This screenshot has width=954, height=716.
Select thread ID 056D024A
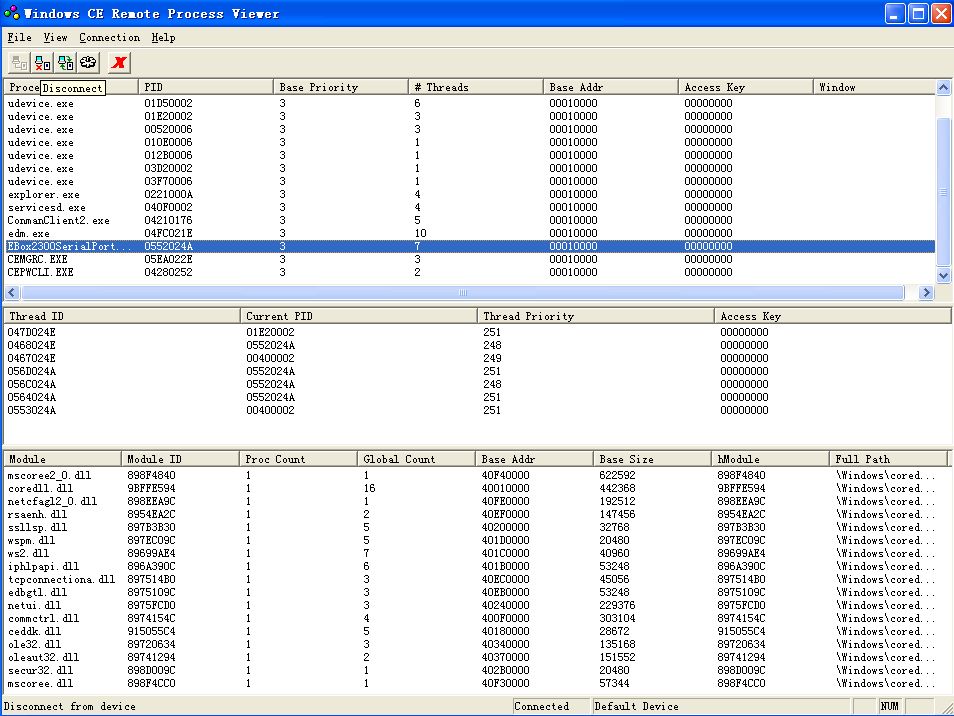[477, 371]
